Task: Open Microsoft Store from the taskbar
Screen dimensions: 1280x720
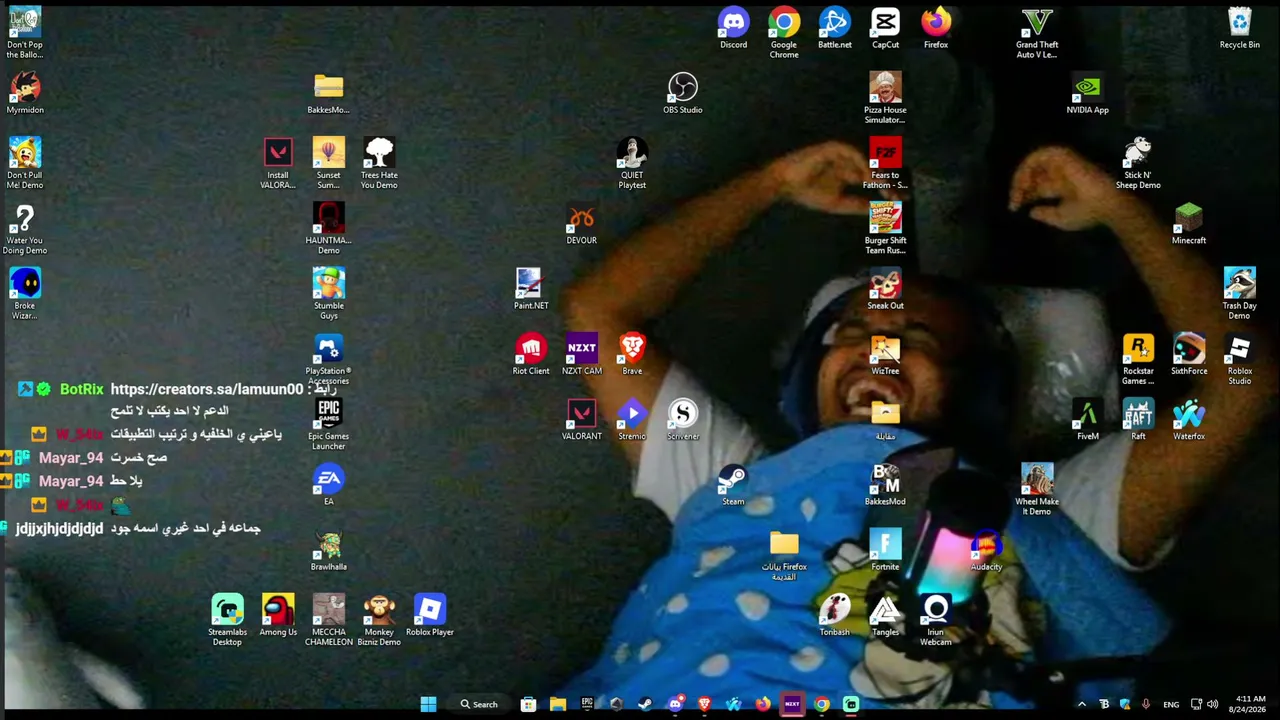Action: point(528,704)
